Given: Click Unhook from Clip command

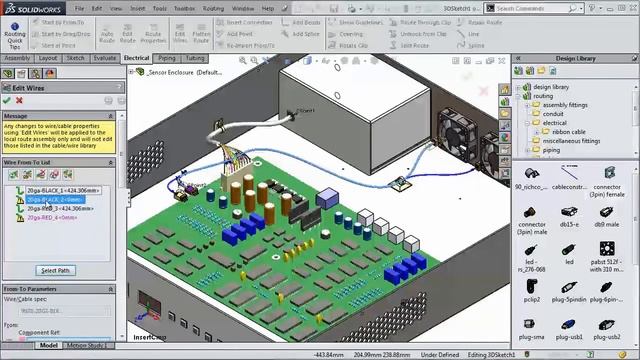Looking at the screenshot, I should (x=418, y=34).
